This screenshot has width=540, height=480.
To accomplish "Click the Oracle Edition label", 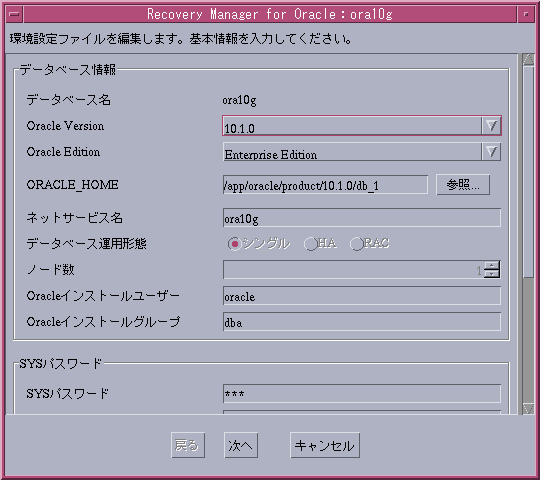I will [x=63, y=152].
